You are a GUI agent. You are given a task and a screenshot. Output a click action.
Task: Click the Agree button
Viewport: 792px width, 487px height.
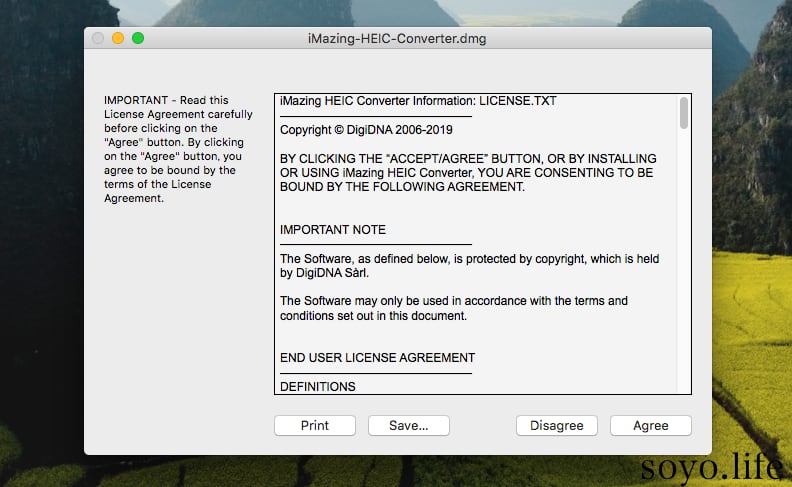click(651, 425)
